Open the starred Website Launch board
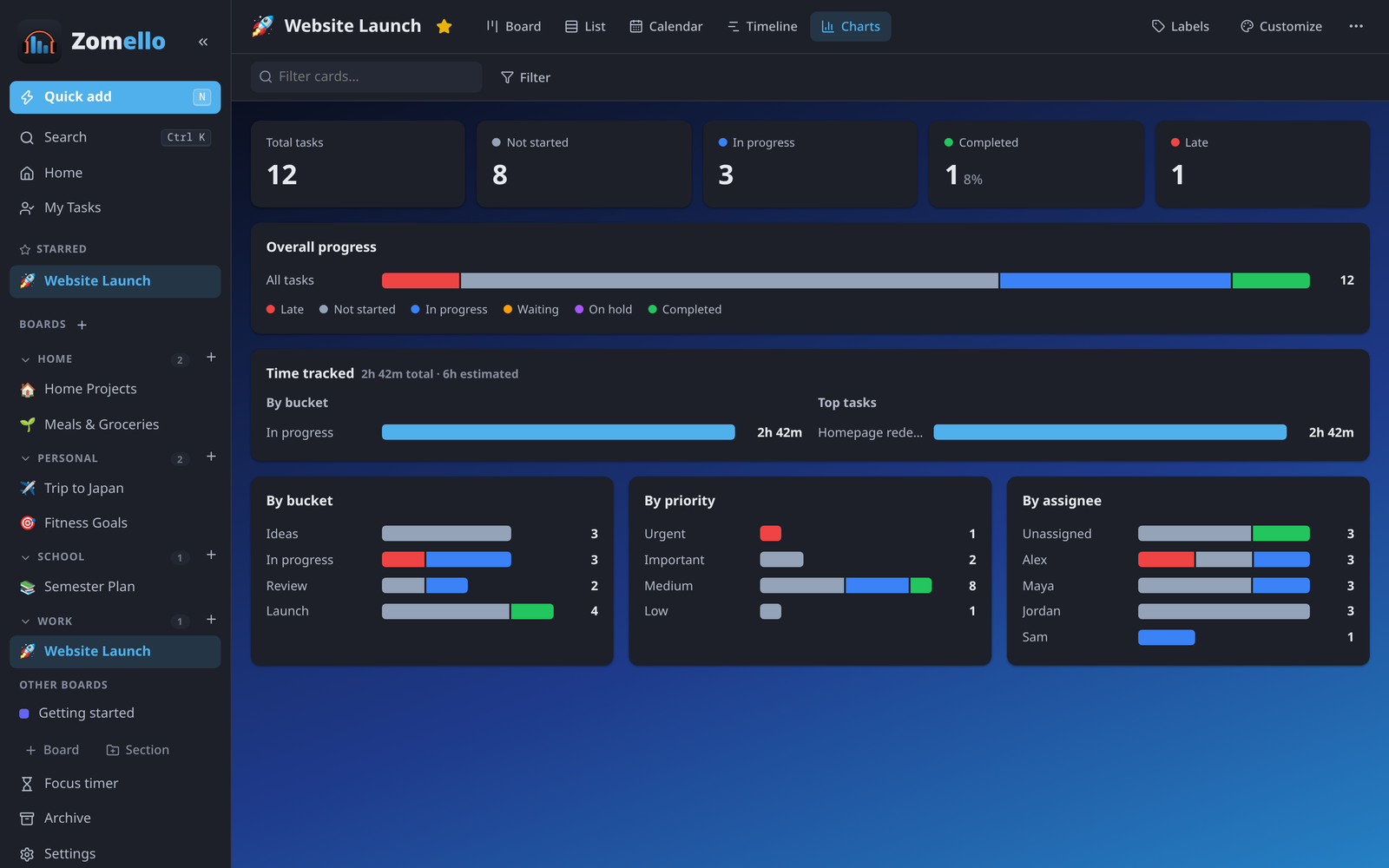This screenshot has width=1389, height=868. pos(115,281)
